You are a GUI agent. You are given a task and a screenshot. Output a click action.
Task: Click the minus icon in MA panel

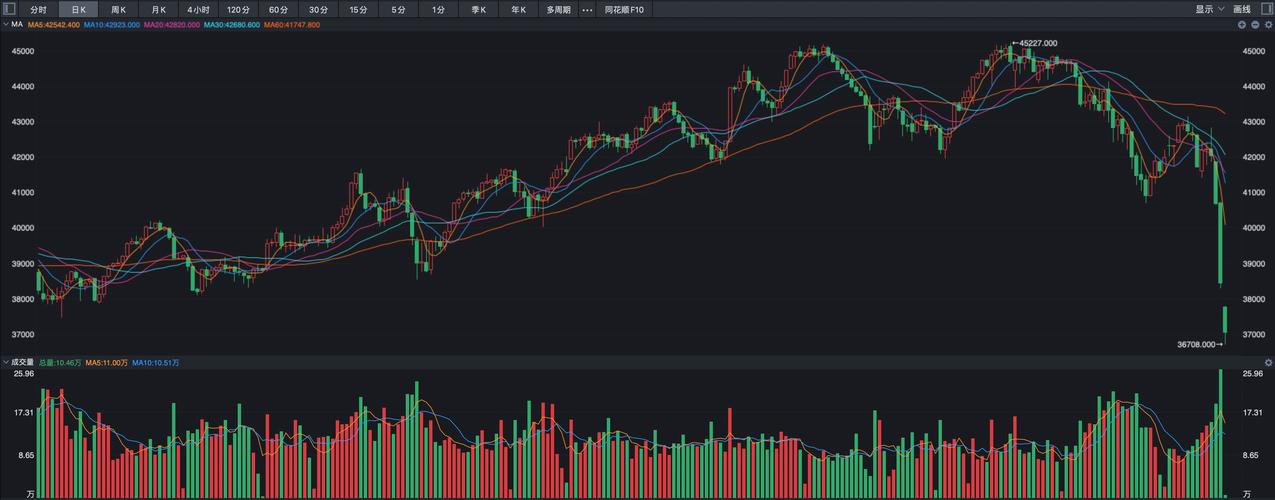point(1255,24)
